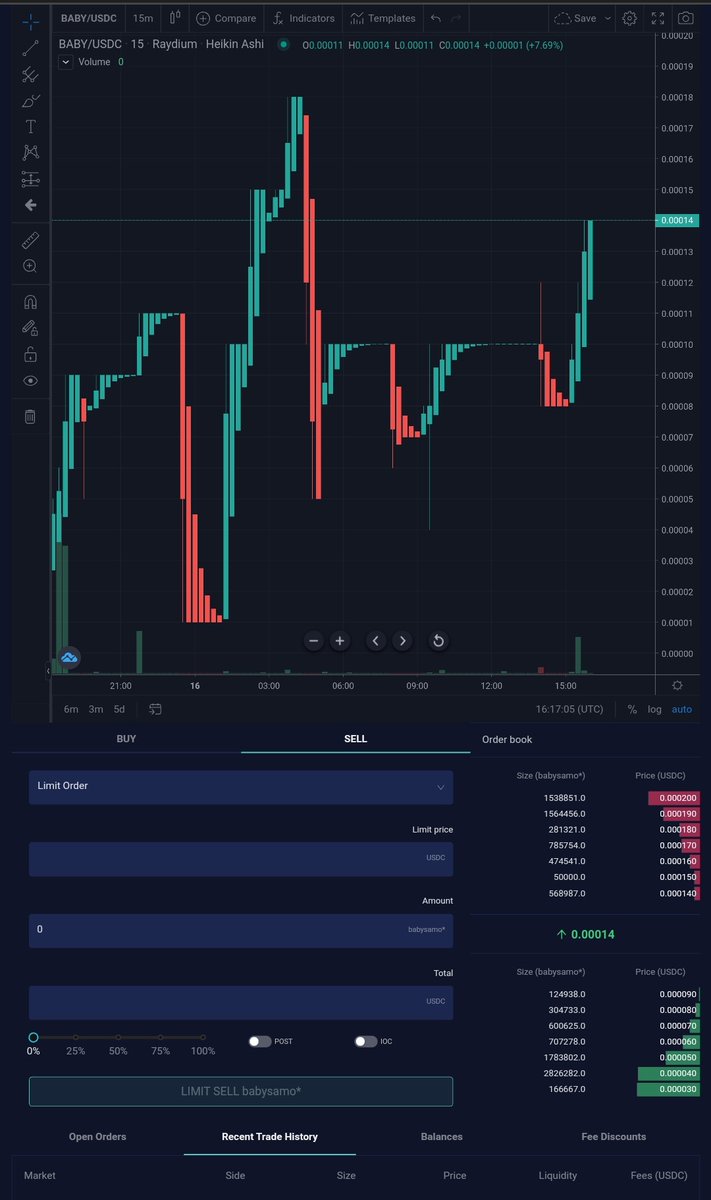This screenshot has width=711, height=1200.
Task: Select the zoom-in magnifier tool
Action: click(x=30, y=266)
